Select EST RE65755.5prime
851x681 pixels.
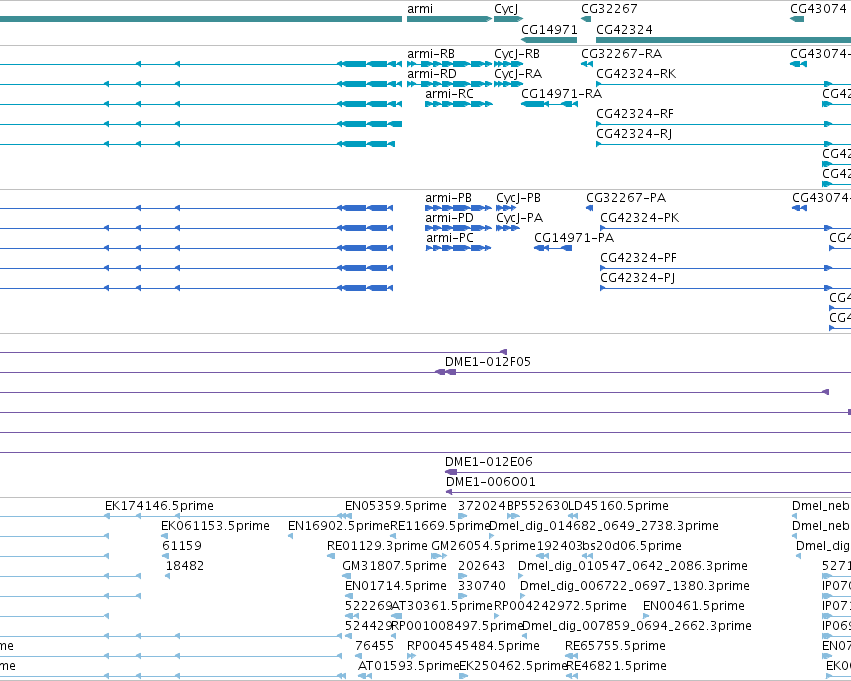571,656
